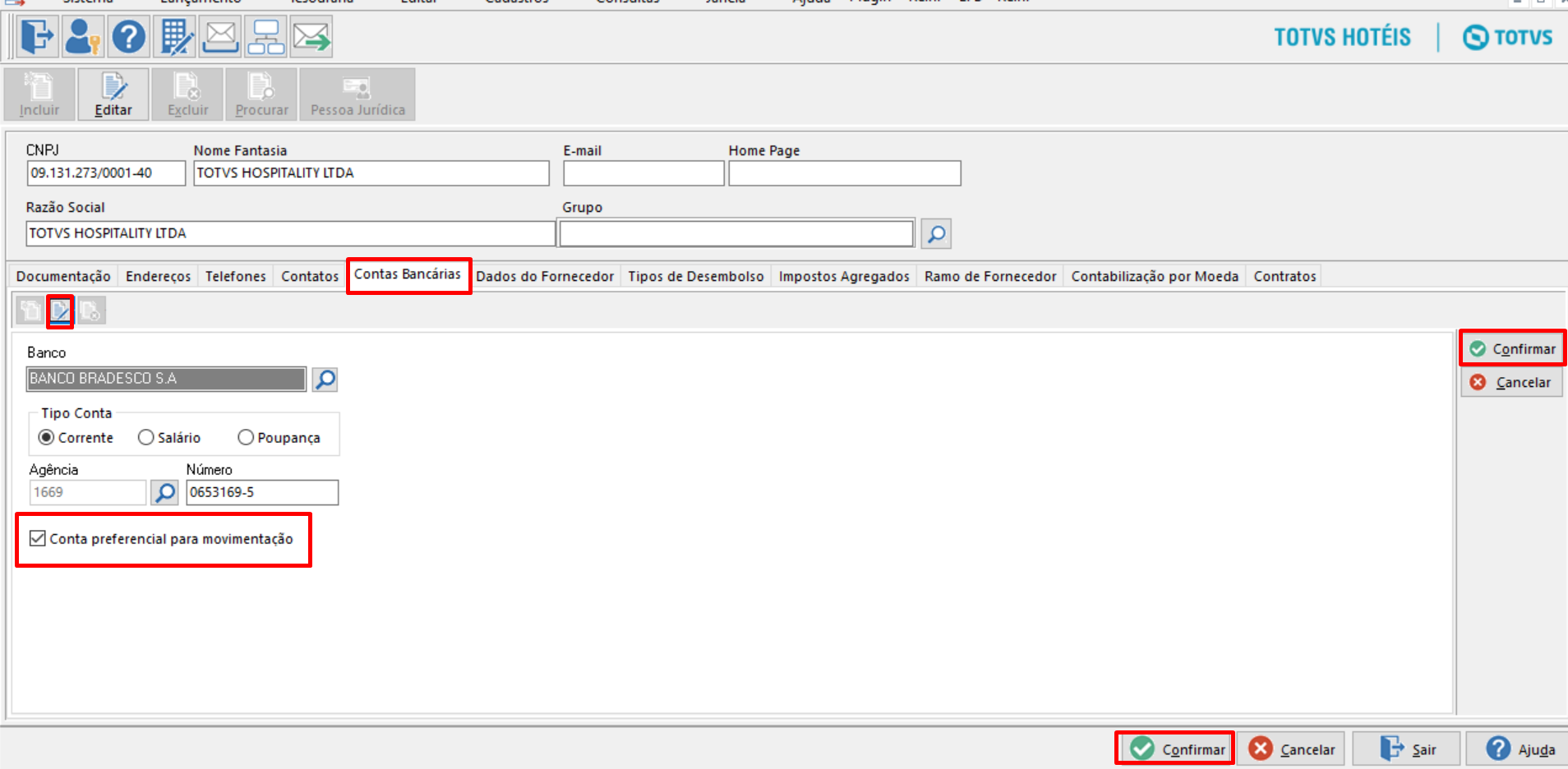The image size is (1568, 769).
Task: Select the Corrente account type
Action: (76, 438)
